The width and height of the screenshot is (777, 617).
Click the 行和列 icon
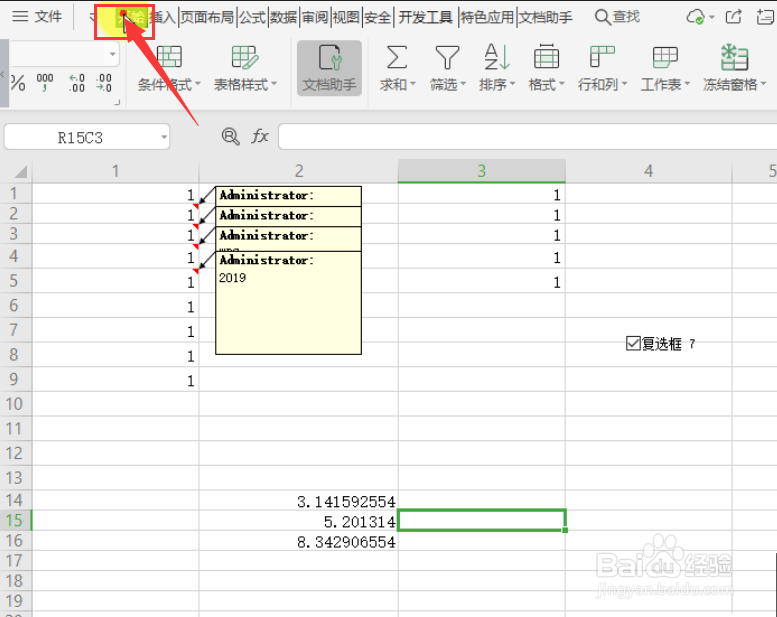[x=602, y=57]
